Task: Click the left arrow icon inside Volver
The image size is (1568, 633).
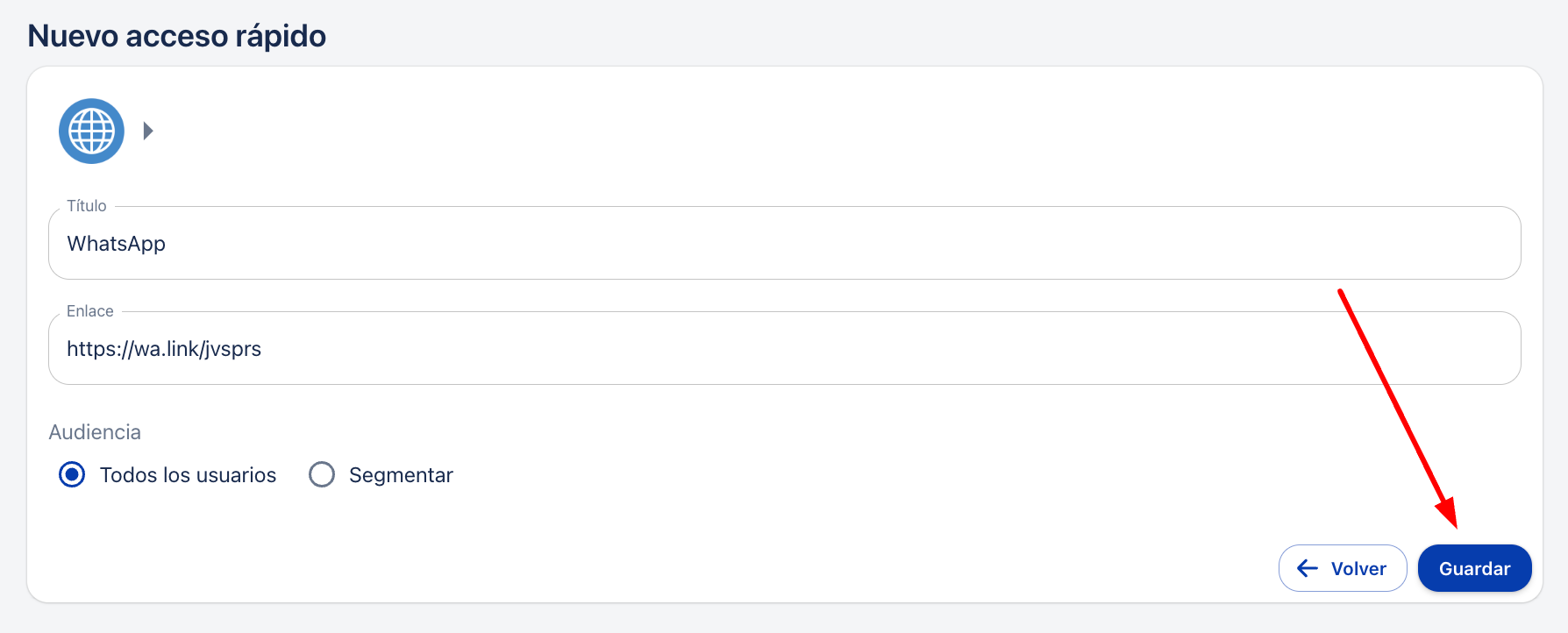Action: (x=1308, y=568)
